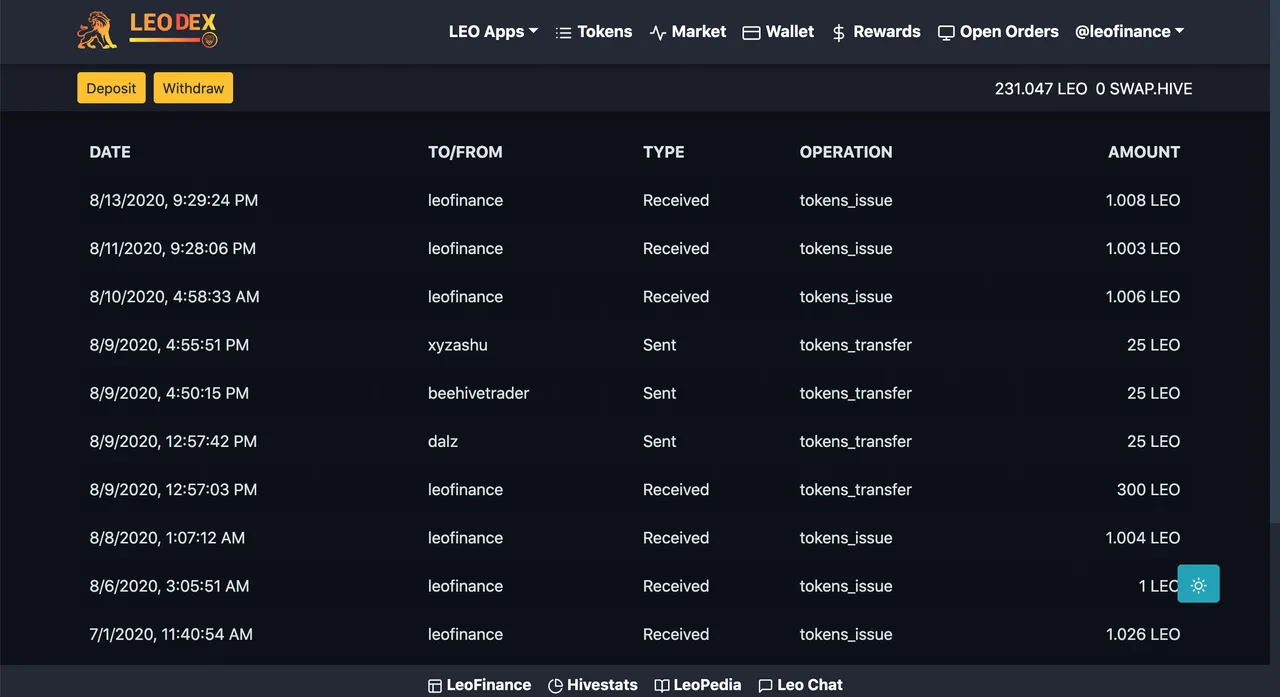Click the 1.026 LEO amount

(1143, 634)
